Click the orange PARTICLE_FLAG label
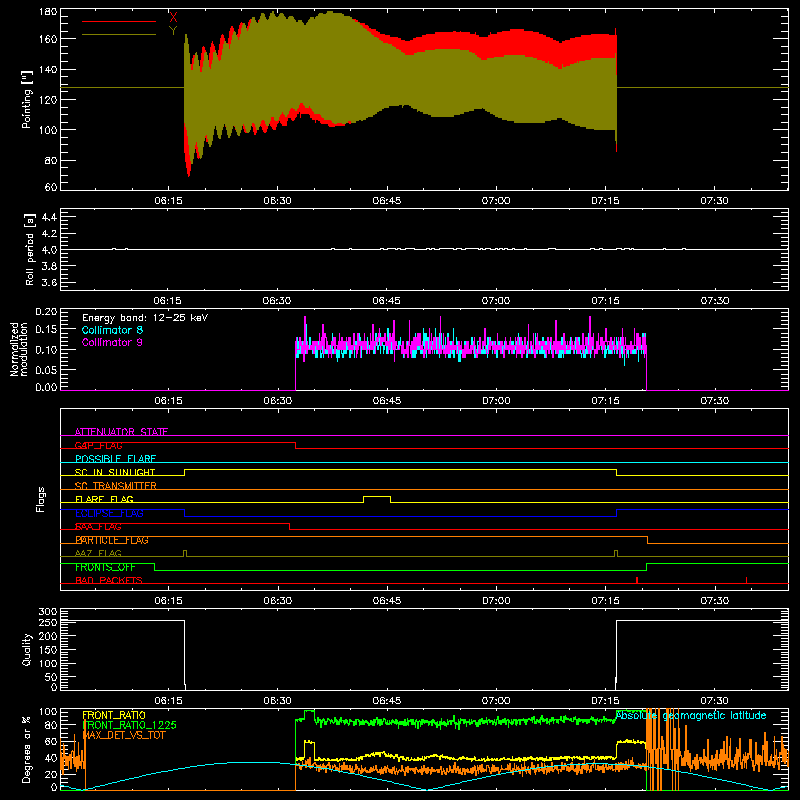This screenshot has height=800, width=800. coord(112,540)
